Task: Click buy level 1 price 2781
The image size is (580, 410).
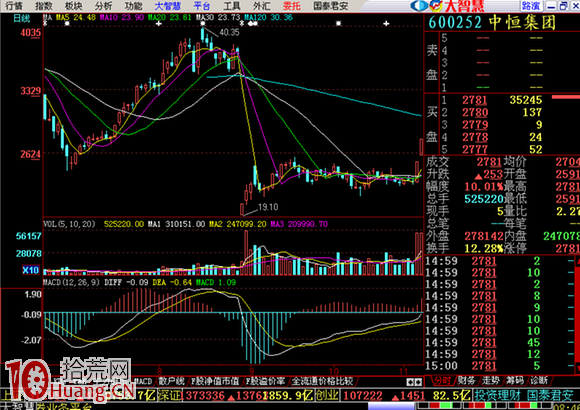Action: coord(475,100)
